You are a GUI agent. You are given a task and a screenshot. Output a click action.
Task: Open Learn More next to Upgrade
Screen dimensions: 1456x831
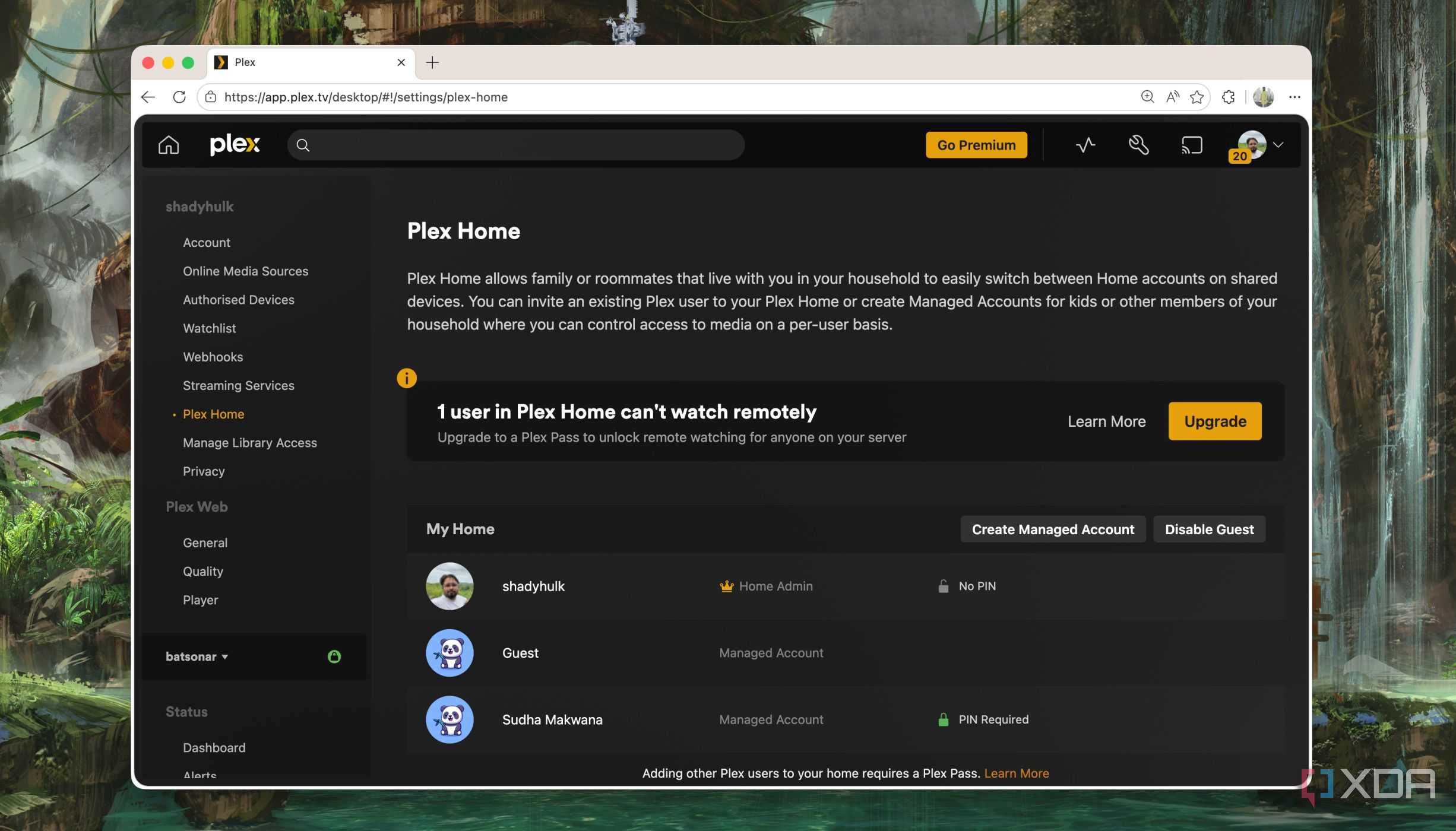(1106, 421)
